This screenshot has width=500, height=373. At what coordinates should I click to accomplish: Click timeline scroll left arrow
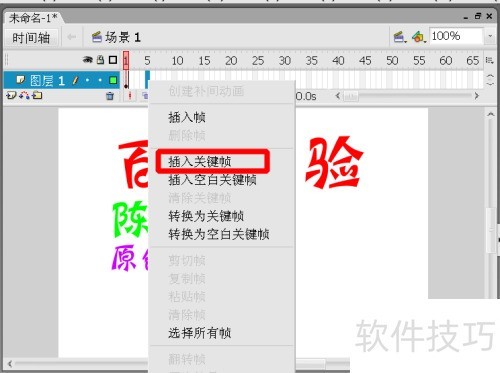point(338,96)
